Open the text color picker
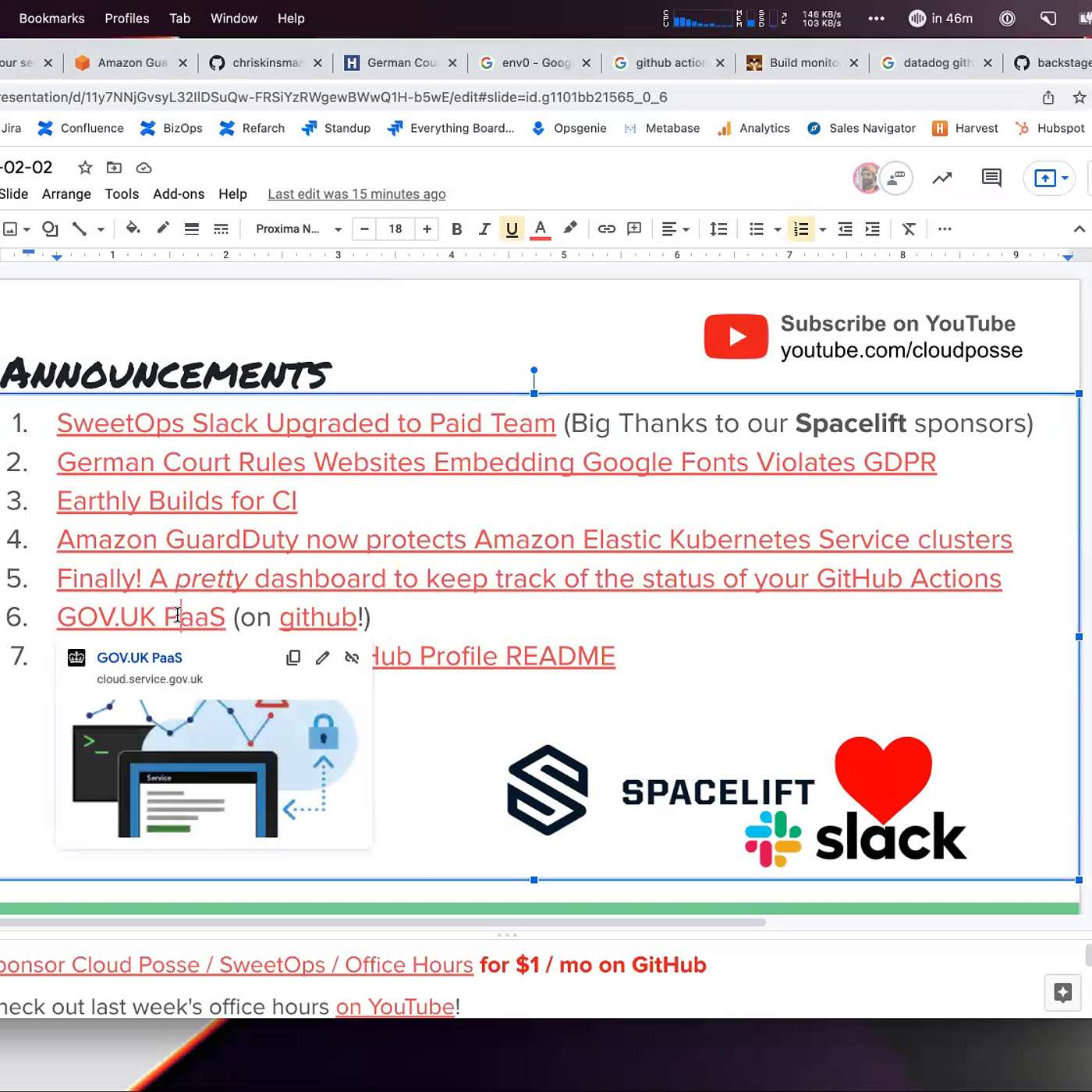 540,229
